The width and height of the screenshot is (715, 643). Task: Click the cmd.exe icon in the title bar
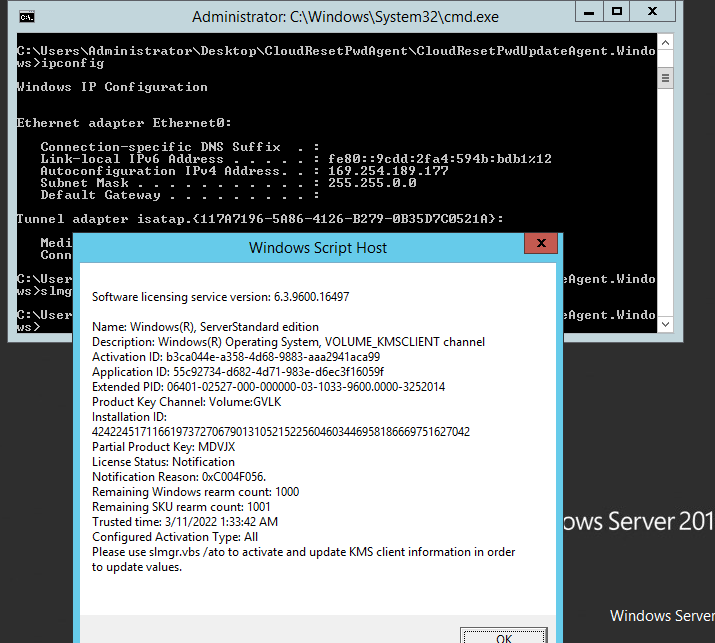pos(27,17)
